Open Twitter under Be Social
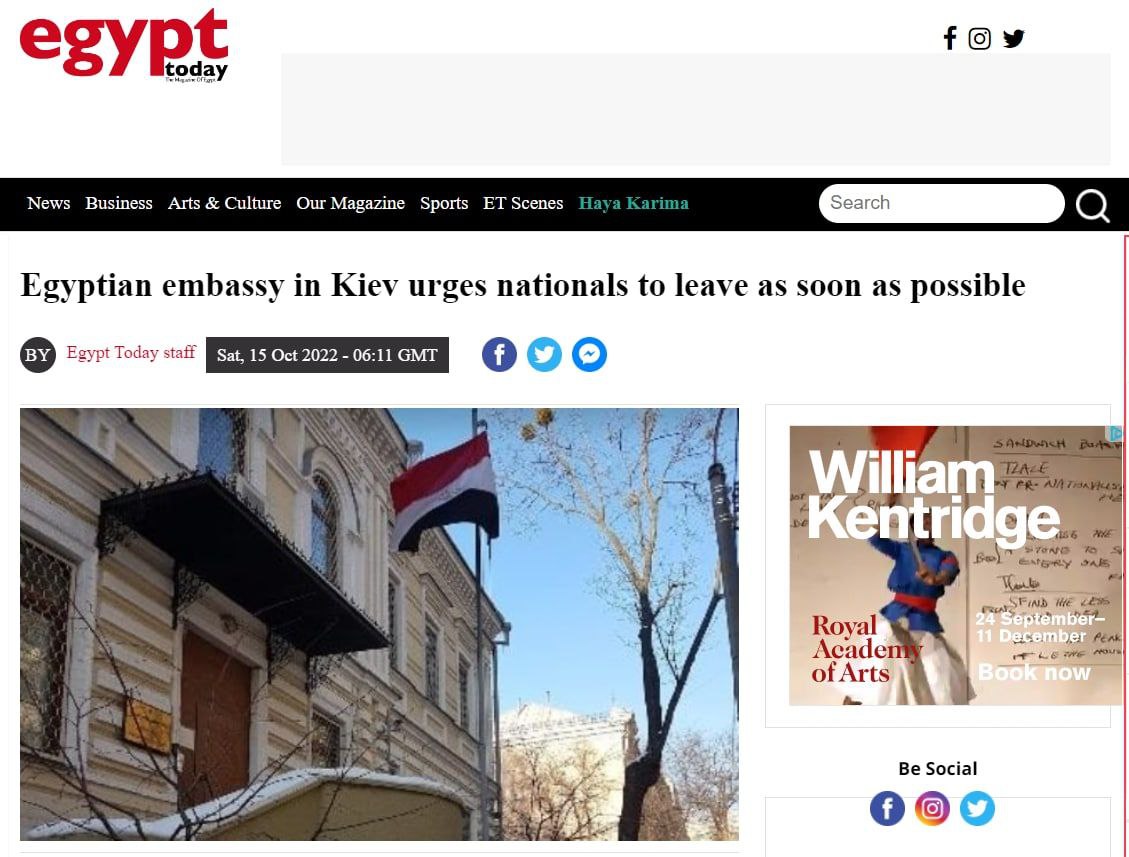1129x857 pixels. click(977, 808)
